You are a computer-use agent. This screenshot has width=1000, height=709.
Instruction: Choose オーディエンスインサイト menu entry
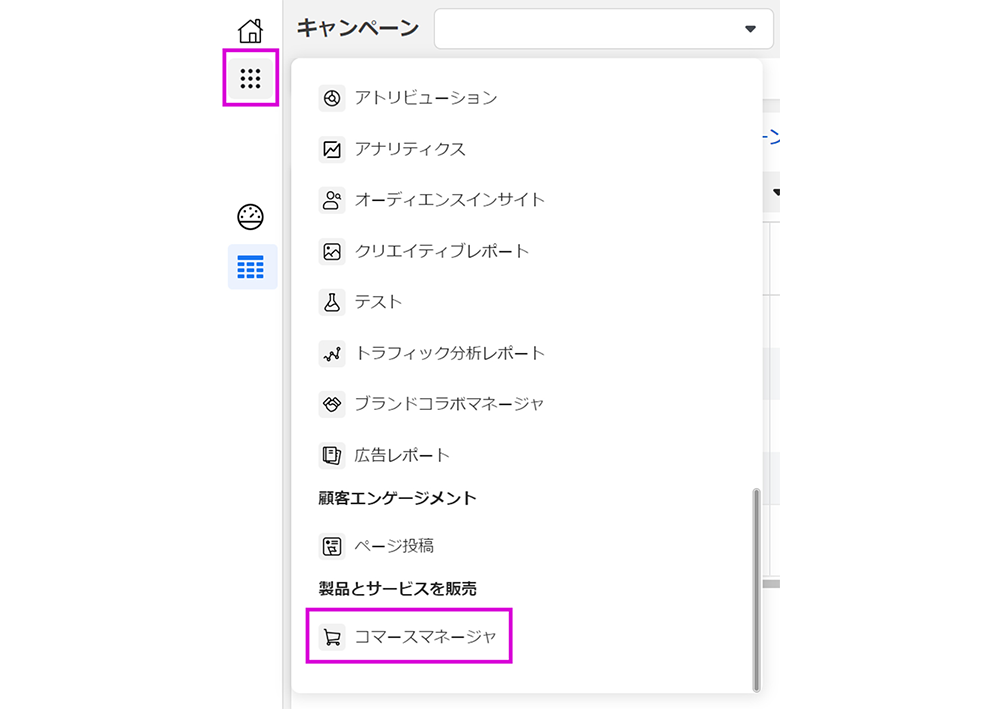pos(450,200)
